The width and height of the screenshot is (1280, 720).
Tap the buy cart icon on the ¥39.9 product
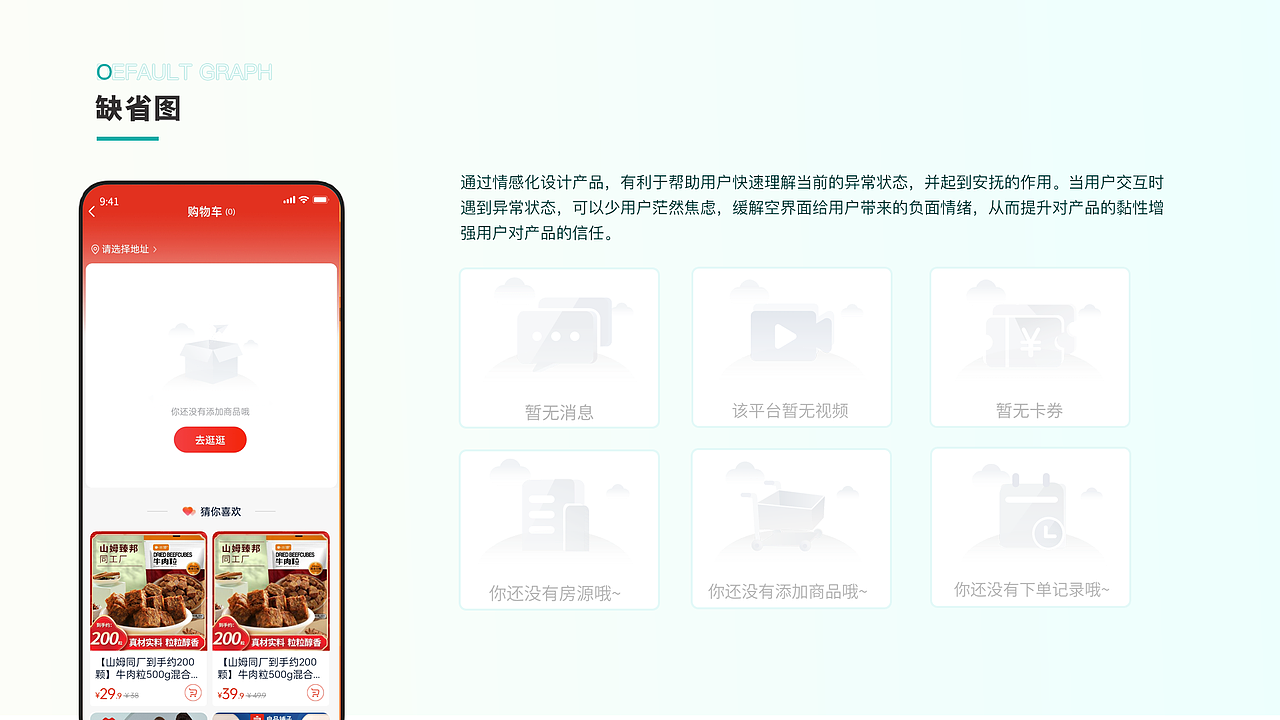pos(315,694)
